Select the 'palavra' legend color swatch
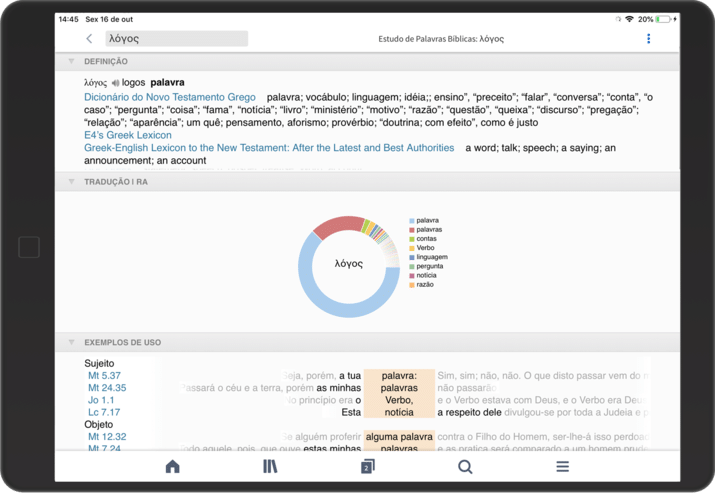Image resolution: width=715 pixels, height=493 pixels. (412, 220)
